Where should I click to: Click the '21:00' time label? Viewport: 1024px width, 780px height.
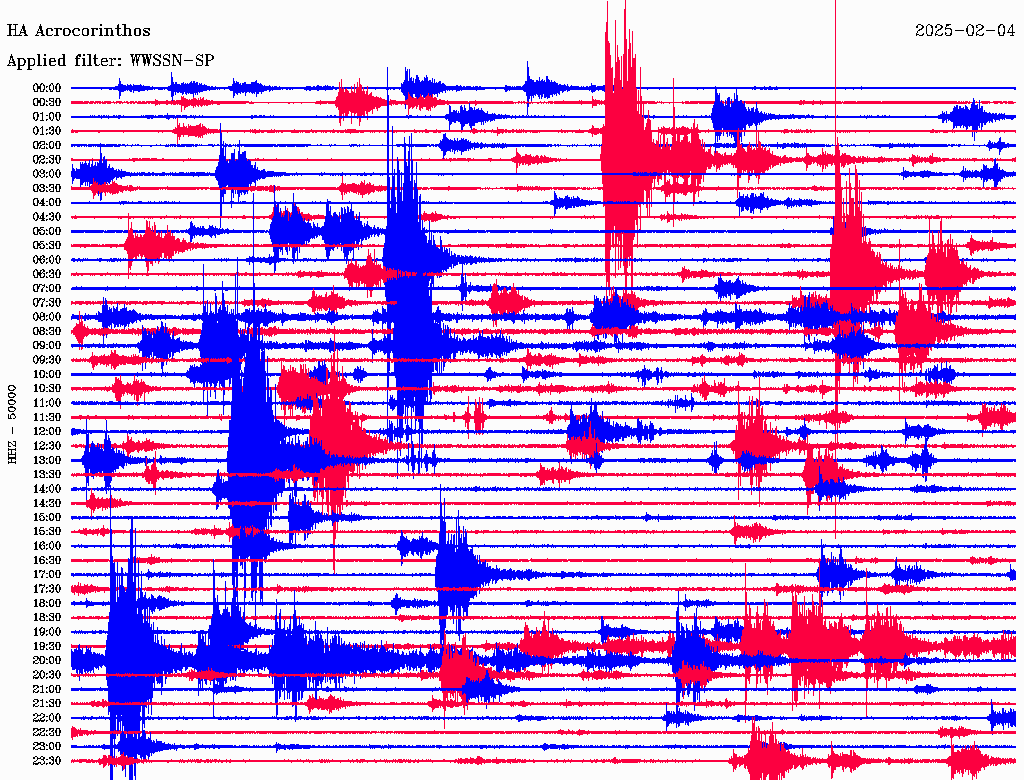(x=46, y=689)
